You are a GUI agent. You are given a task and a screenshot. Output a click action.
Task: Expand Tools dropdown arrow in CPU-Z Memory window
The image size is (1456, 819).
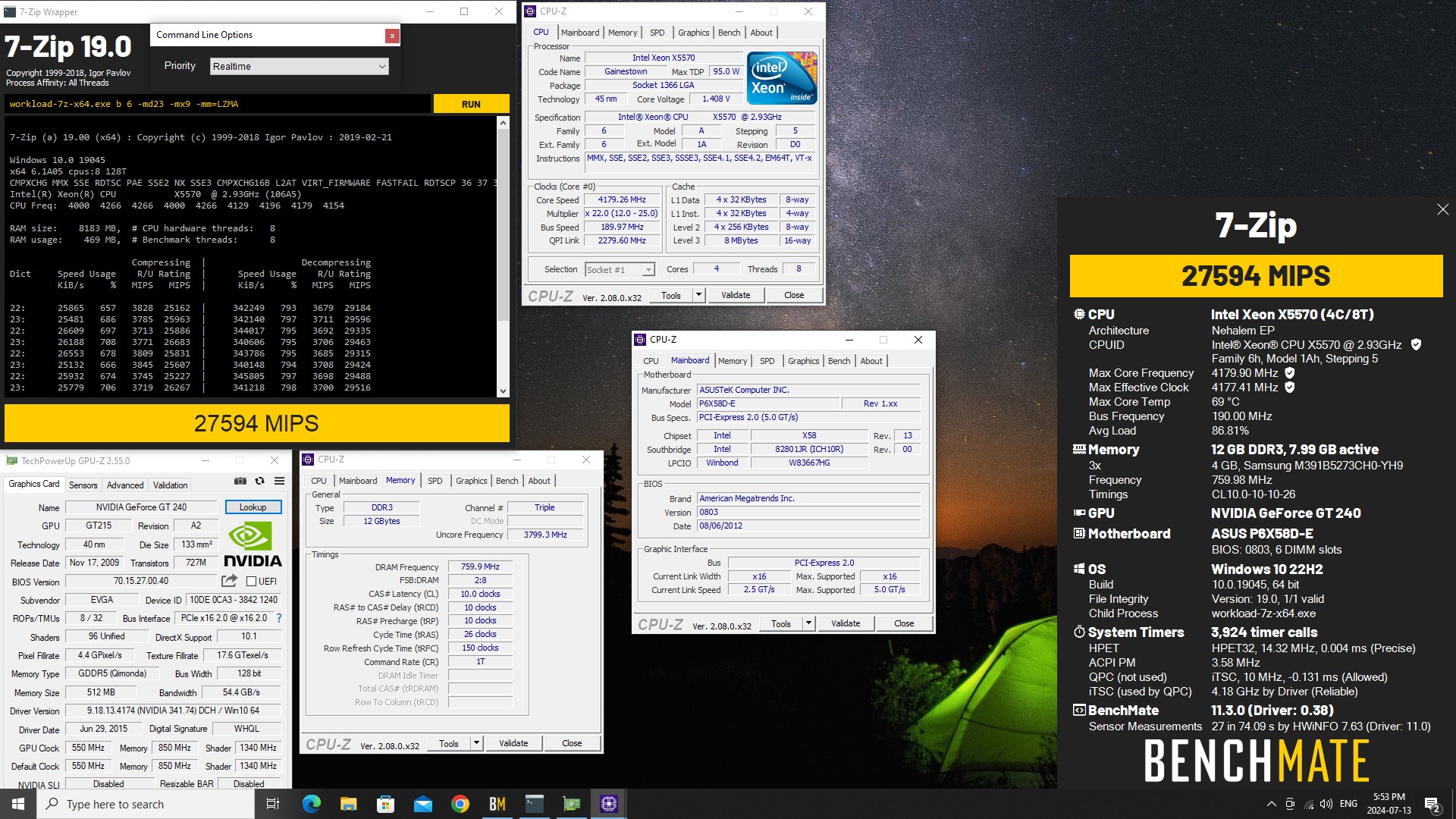[x=476, y=743]
